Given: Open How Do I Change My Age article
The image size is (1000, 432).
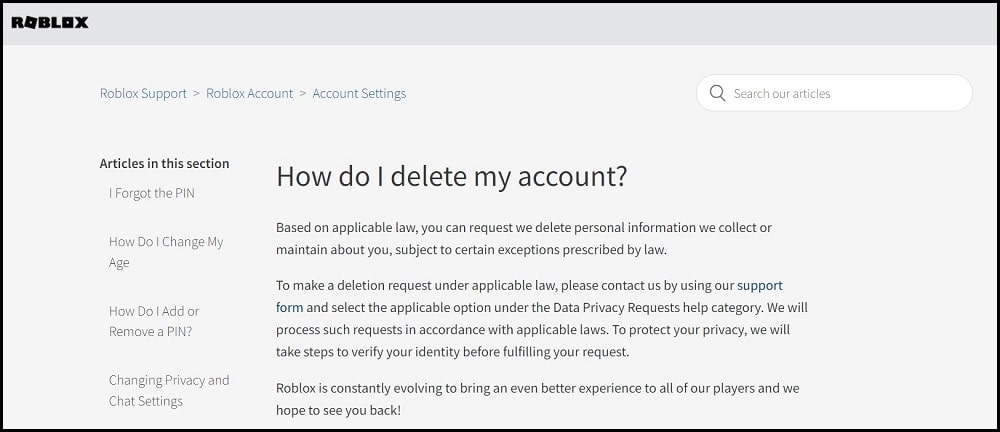Looking at the screenshot, I should tap(166, 252).
